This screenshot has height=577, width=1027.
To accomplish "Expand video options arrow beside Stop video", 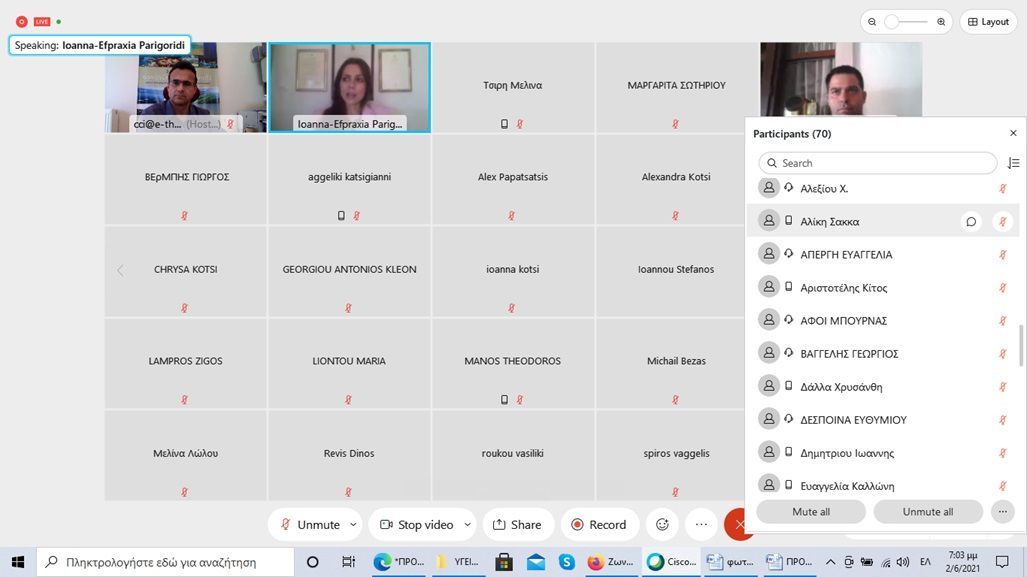I will (x=467, y=525).
